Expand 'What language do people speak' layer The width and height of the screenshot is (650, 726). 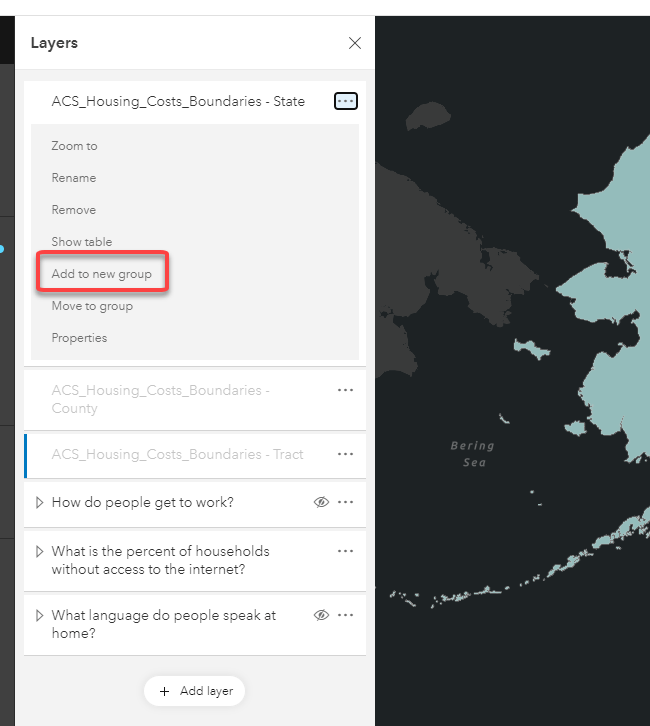(x=39, y=615)
